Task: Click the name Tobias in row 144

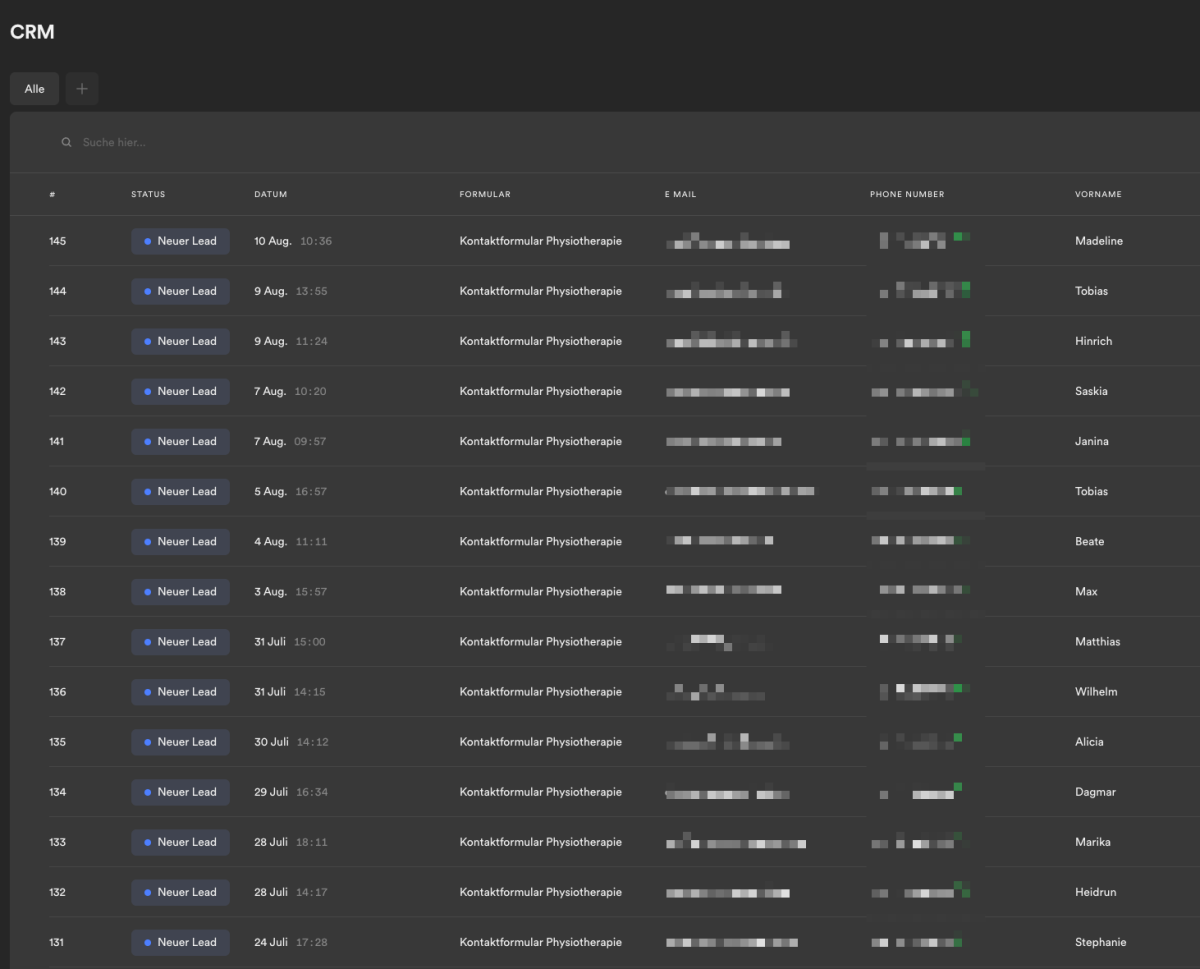Action: coord(1091,291)
